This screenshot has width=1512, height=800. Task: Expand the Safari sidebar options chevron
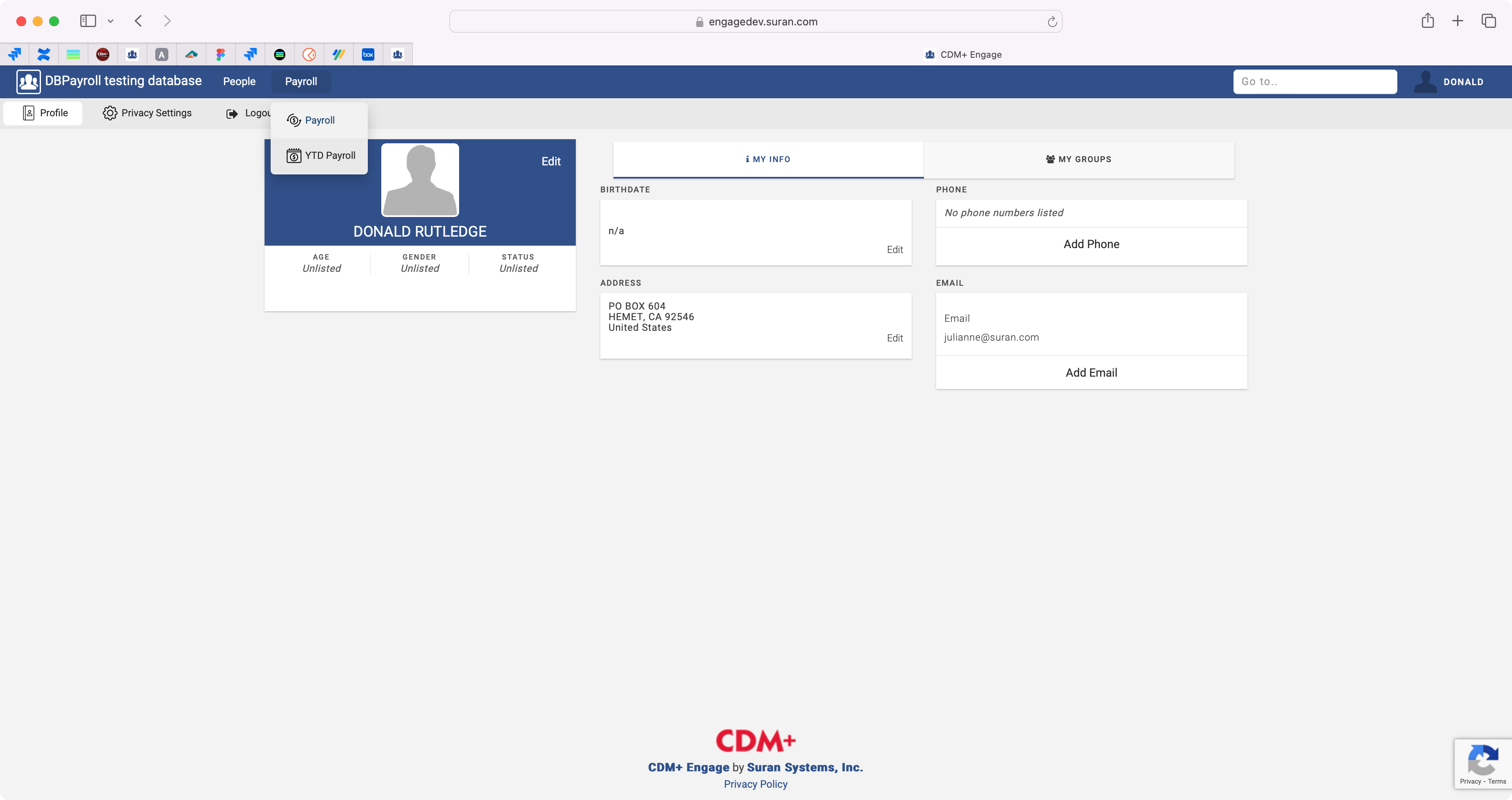(110, 21)
